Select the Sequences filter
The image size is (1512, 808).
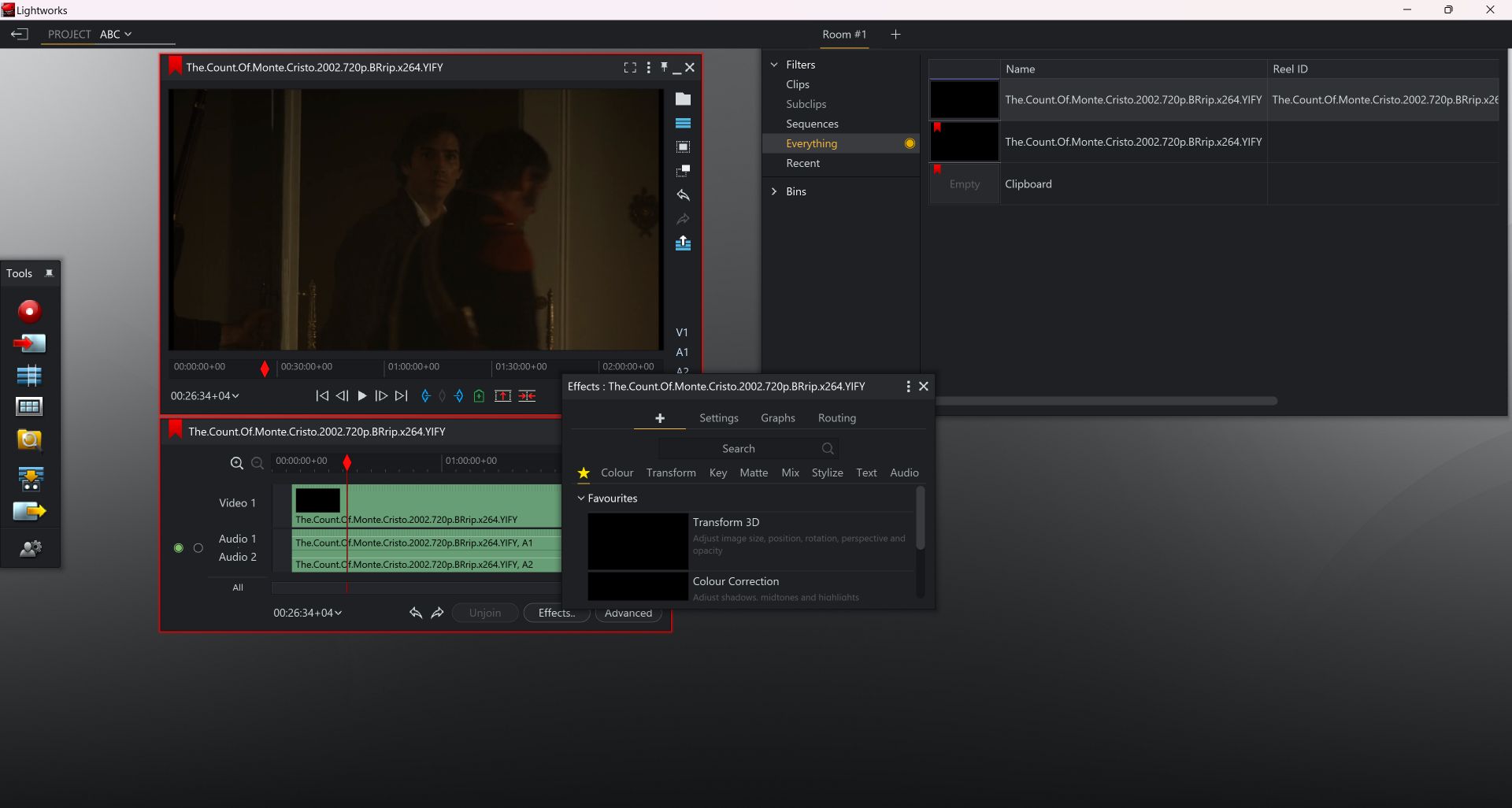812,124
